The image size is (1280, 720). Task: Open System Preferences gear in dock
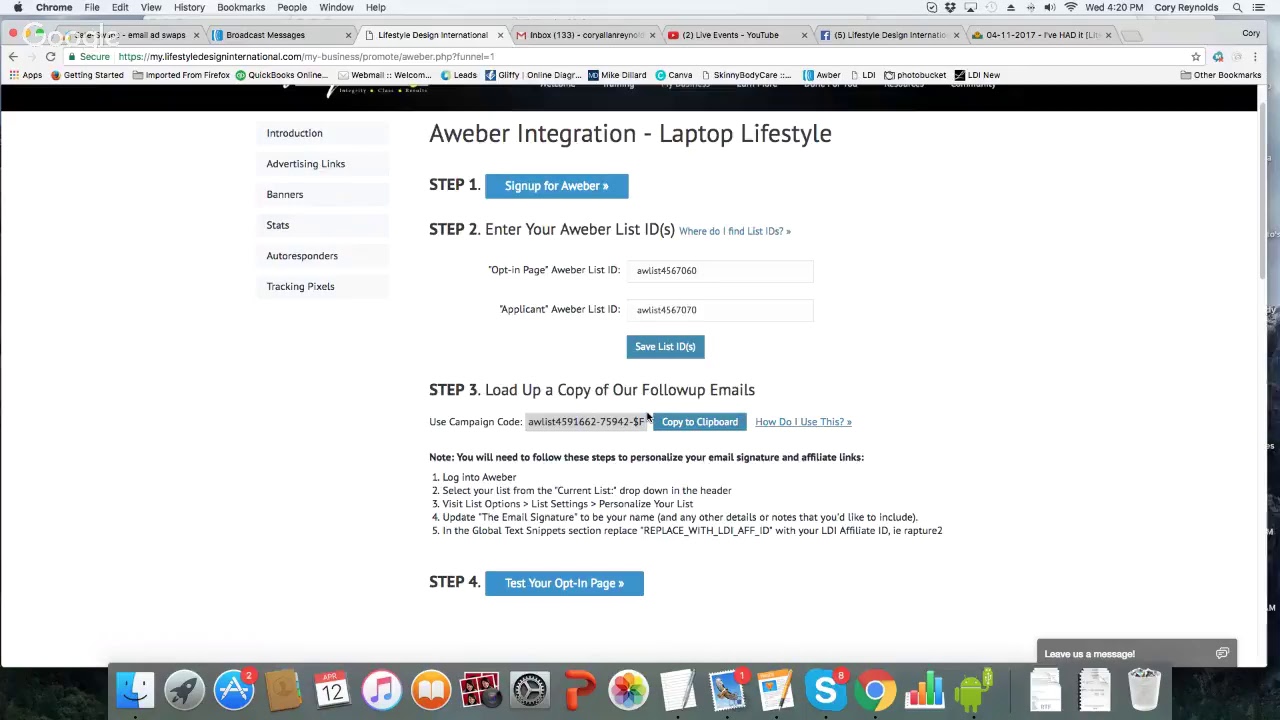tap(530, 690)
